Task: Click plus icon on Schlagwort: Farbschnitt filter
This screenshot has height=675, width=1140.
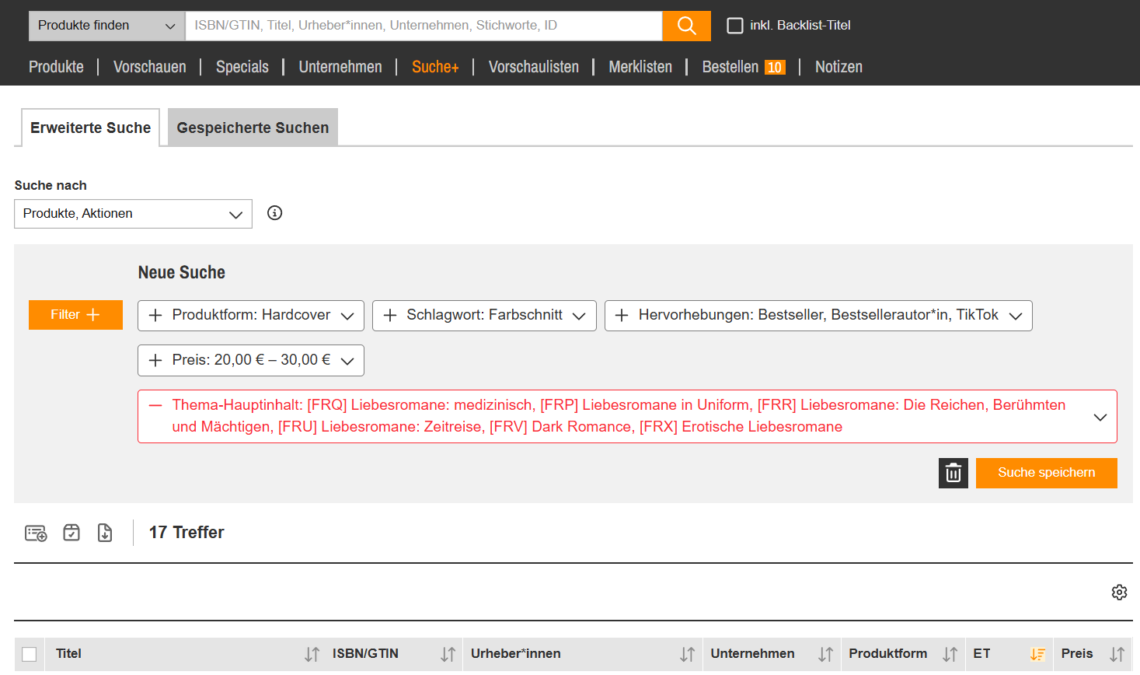Action: (x=390, y=316)
